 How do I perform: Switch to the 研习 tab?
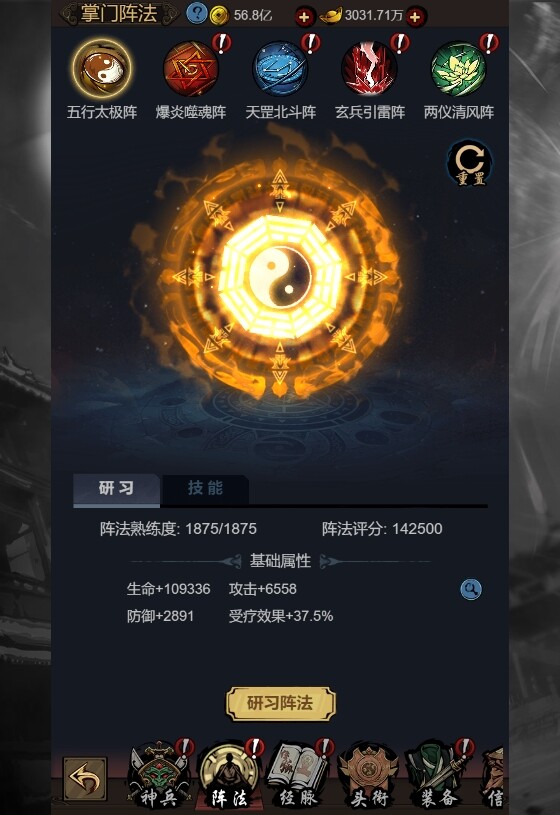(x=116, y=489)
